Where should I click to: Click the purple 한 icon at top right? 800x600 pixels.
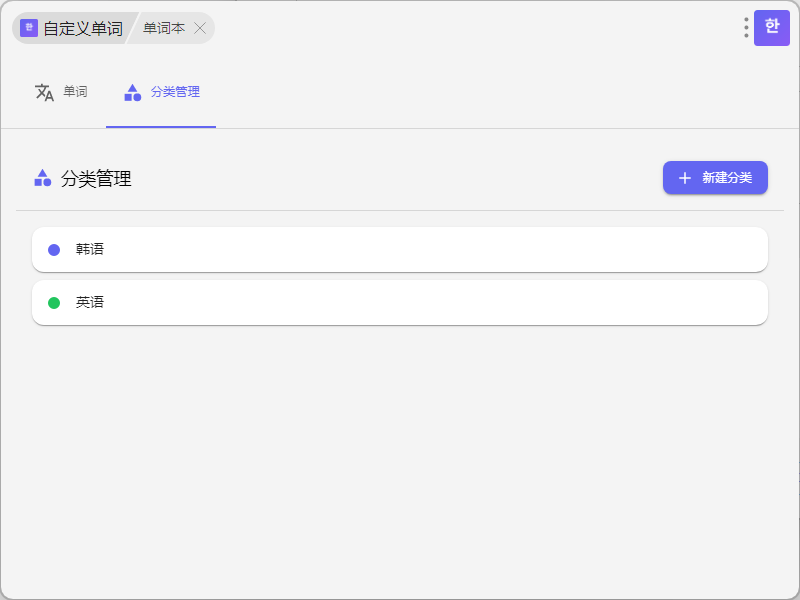tap(771, 28)
